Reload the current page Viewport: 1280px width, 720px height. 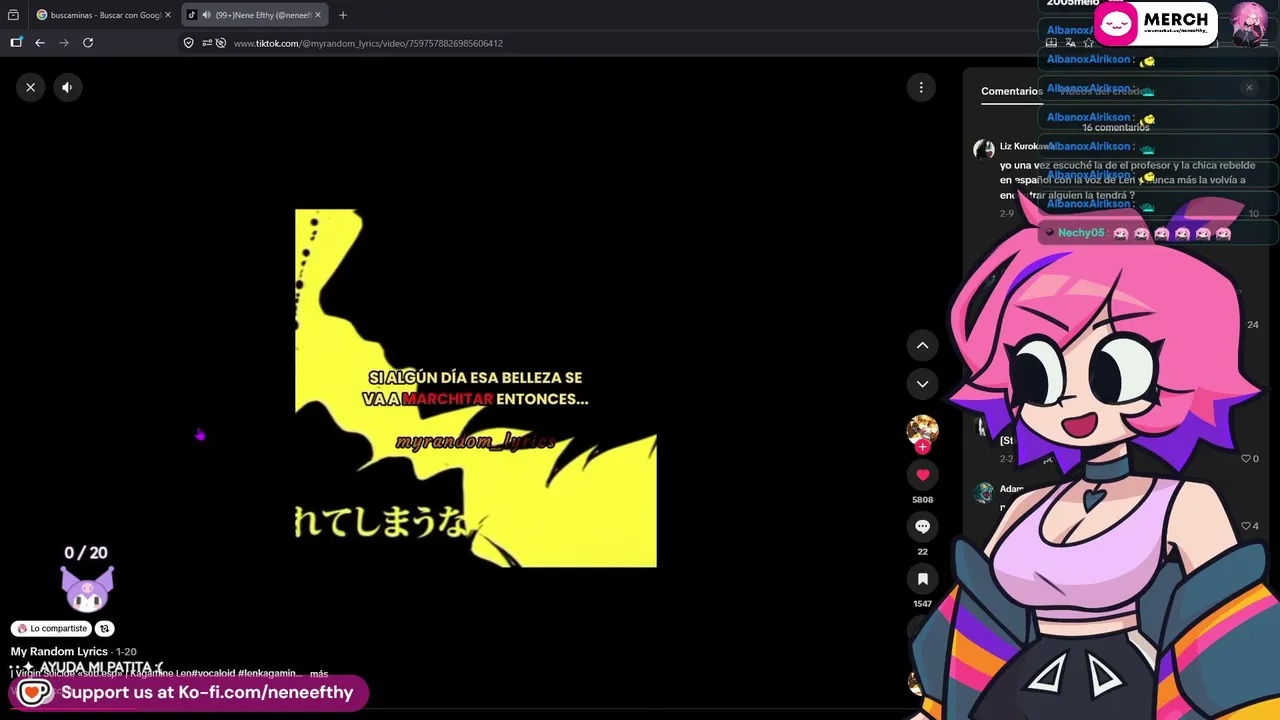[88, 43]
